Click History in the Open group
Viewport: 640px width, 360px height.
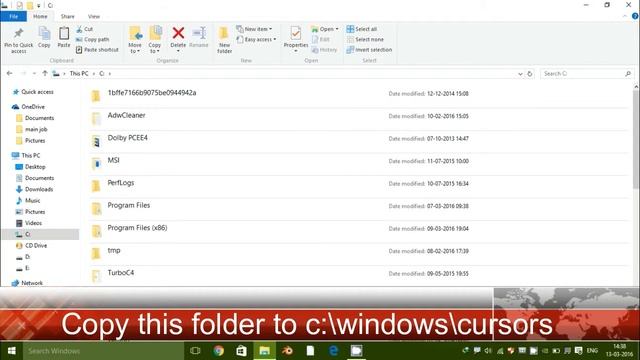(324, 50)
